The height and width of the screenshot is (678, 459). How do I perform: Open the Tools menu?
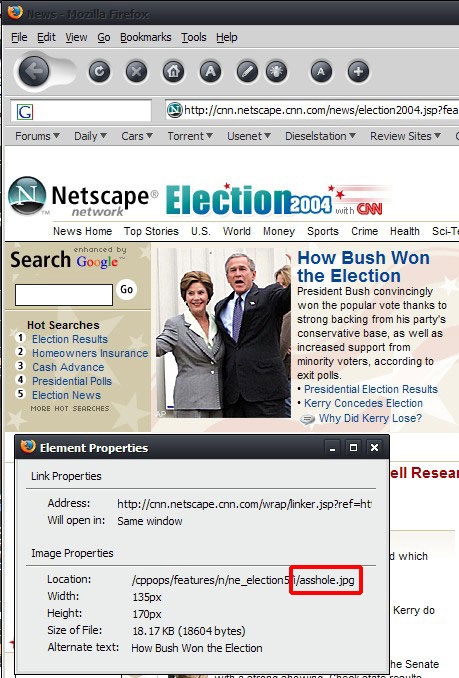[194, 38]
